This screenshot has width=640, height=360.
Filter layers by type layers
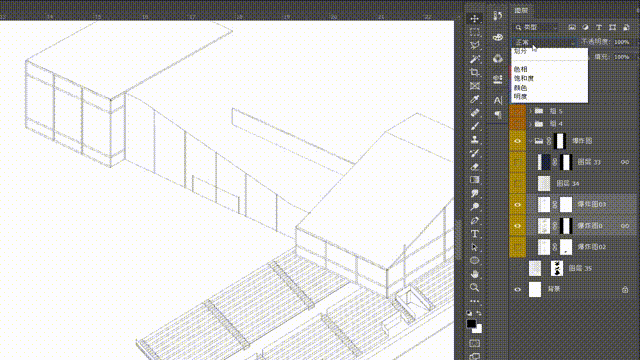(599, 27)
